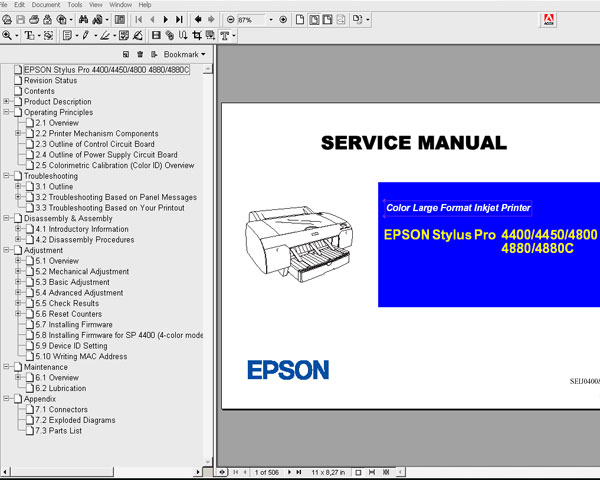Select the Link tool chain icon
This screenshot has height=480, width=600.
tap(170, 36)
